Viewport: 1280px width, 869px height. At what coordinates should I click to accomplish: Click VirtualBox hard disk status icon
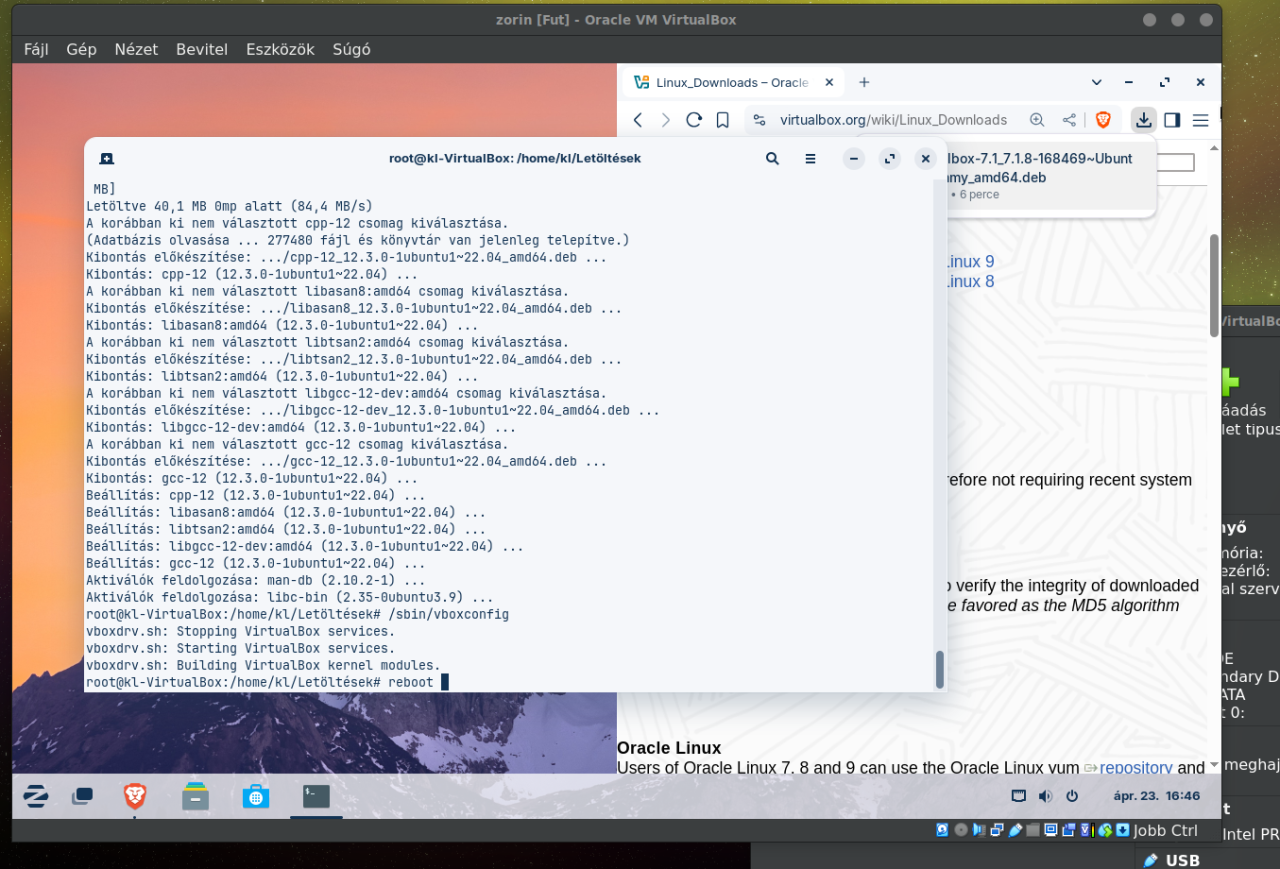click(942, 830)
